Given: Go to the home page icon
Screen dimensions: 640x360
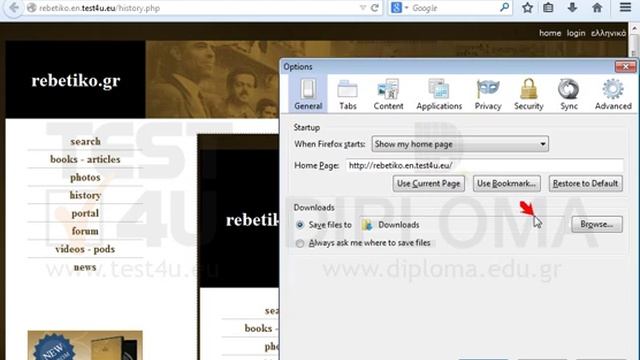Looking at the screenshot, I should (x=597, y=8).
